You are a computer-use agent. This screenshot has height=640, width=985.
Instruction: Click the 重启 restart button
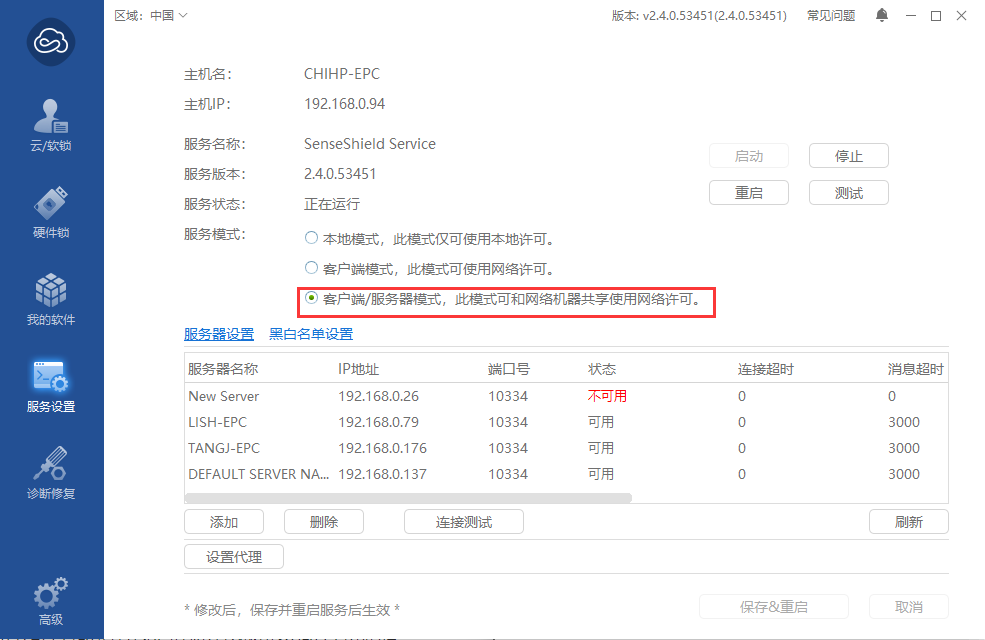[749, 193]
